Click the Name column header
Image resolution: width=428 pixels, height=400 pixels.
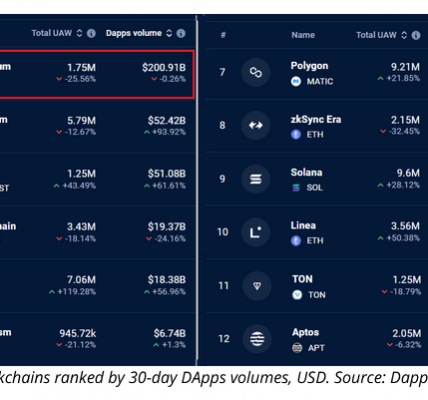[303, 35]
